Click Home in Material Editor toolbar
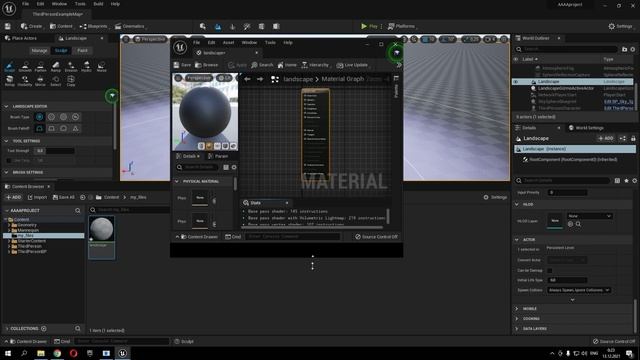 point(287,65)
